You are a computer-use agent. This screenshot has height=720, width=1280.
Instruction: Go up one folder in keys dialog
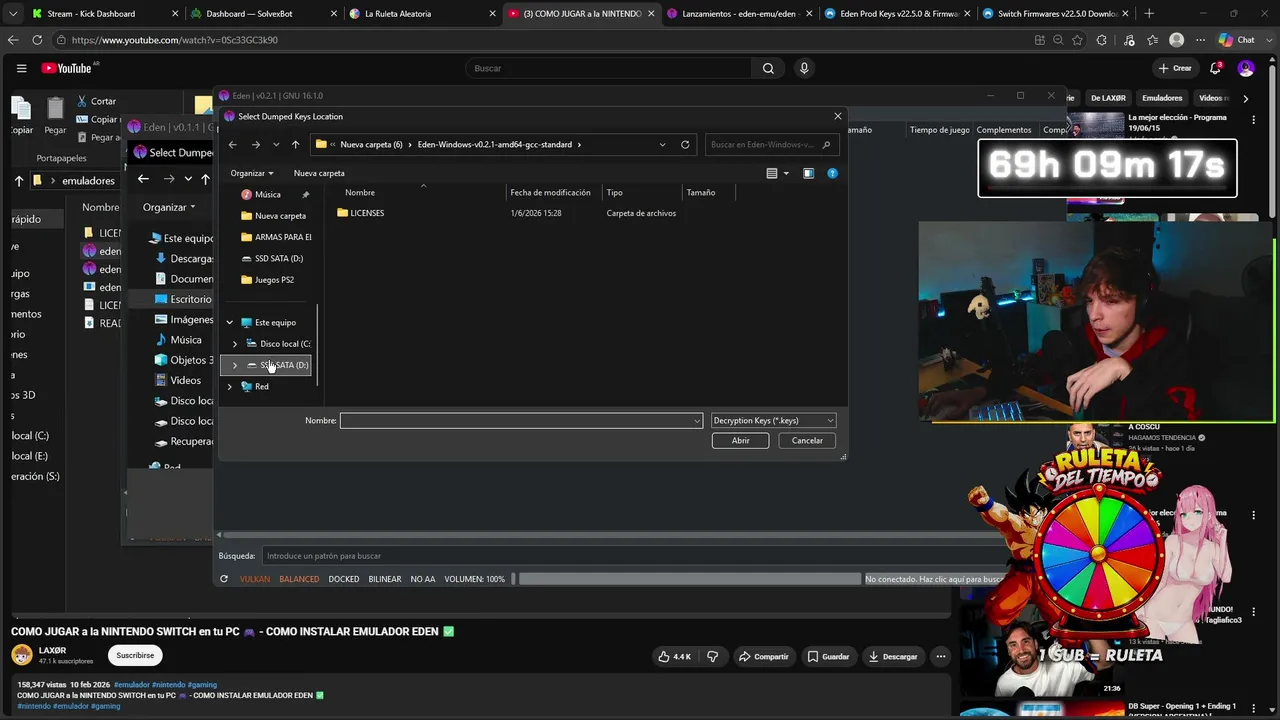(x=295, y=145)
